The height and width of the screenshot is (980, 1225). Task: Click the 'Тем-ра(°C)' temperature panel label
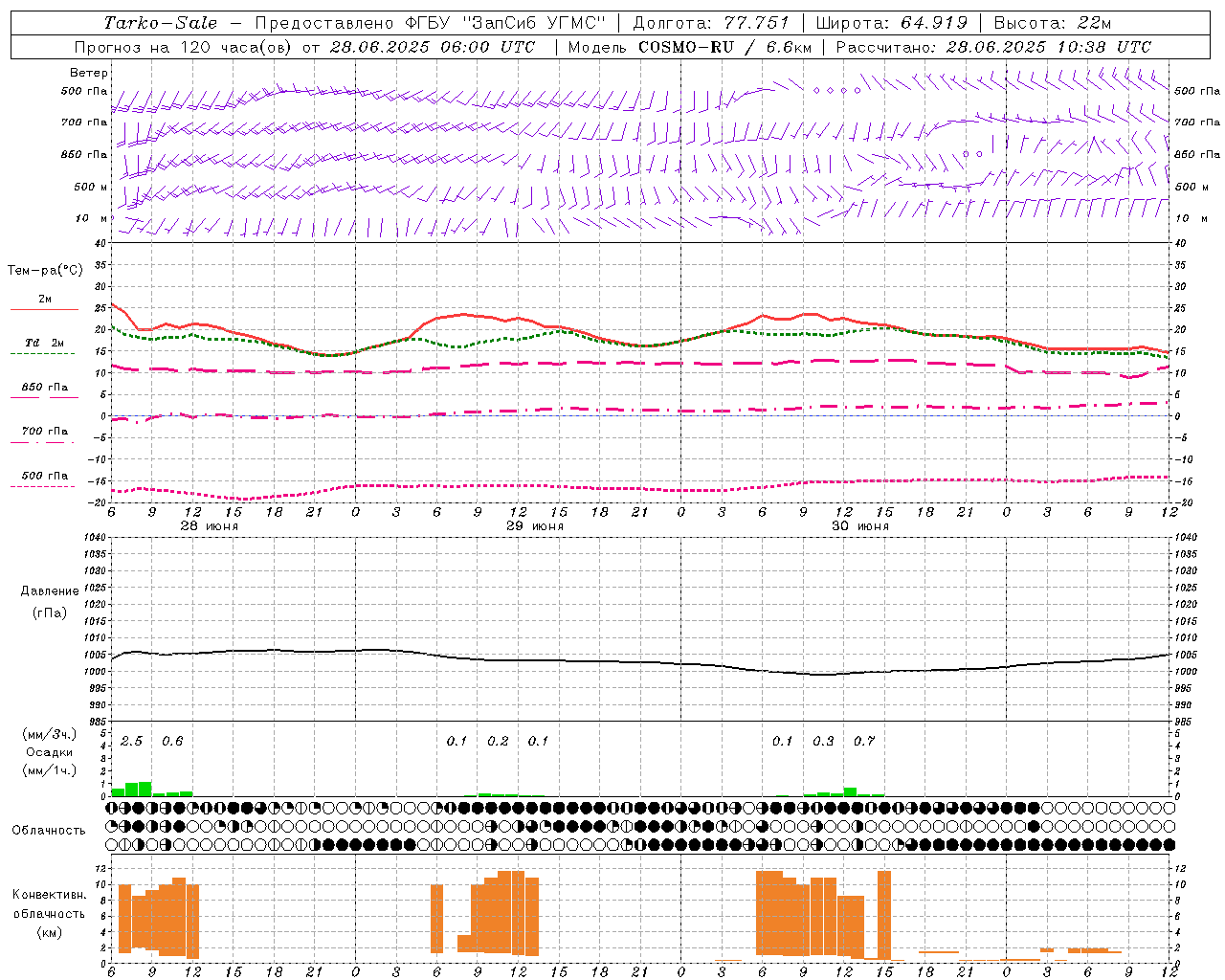[x=45, y=271]
